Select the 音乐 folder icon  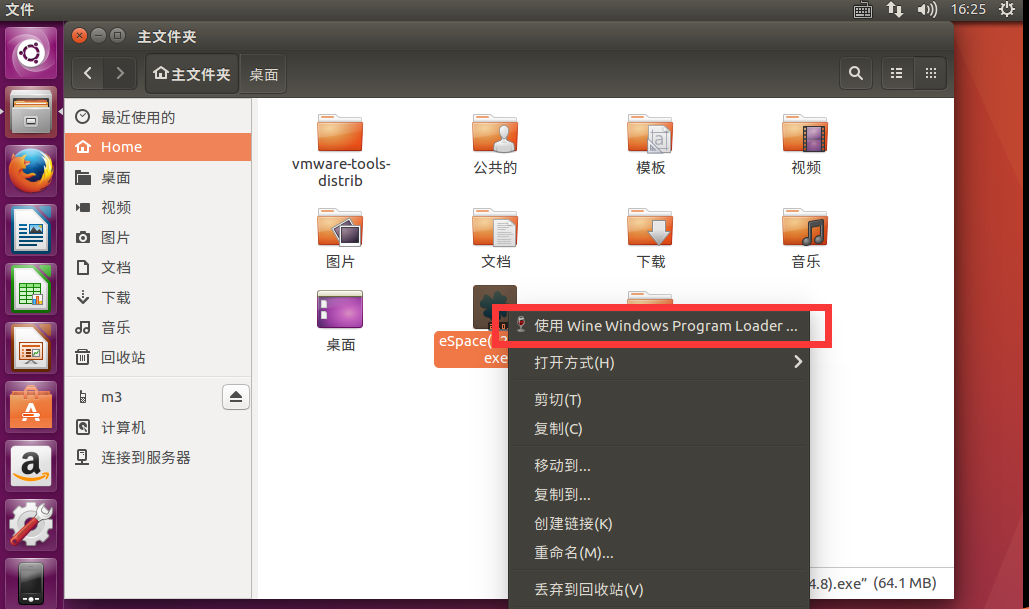(x=805, y=238)
